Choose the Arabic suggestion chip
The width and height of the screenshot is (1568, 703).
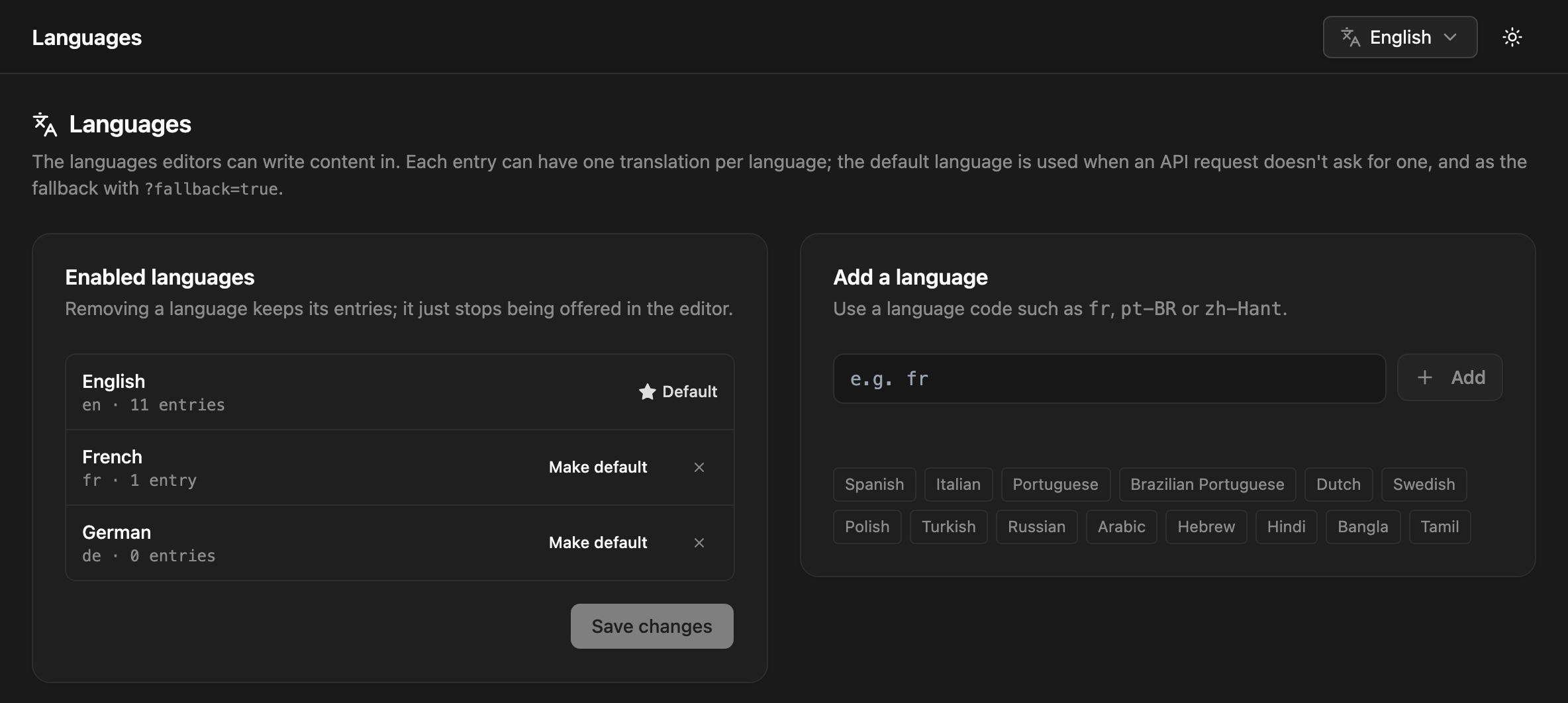click(x=1121, y=527)
